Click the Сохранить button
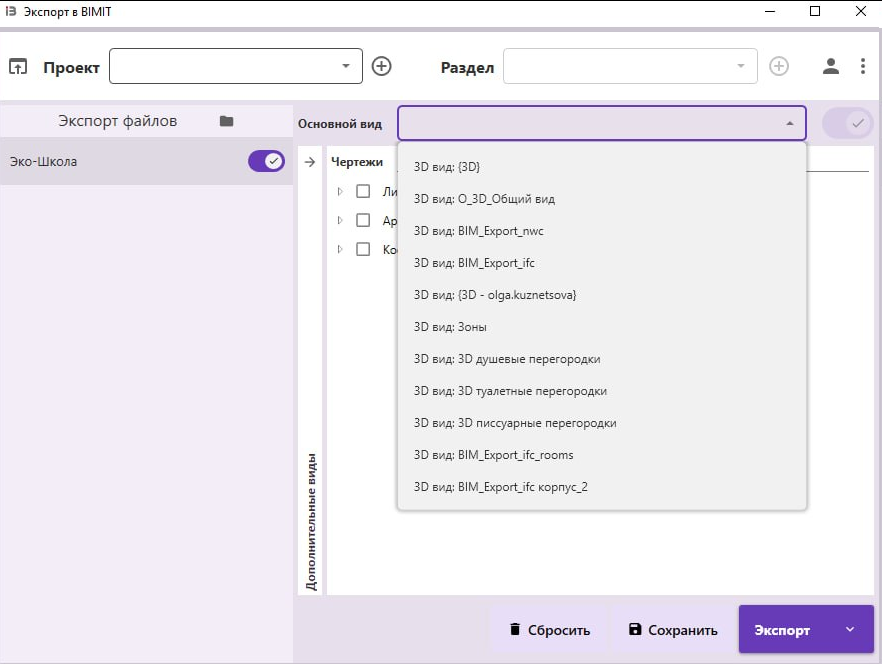Viewport: 882px width, 664px height. click(x=673, y=630)
